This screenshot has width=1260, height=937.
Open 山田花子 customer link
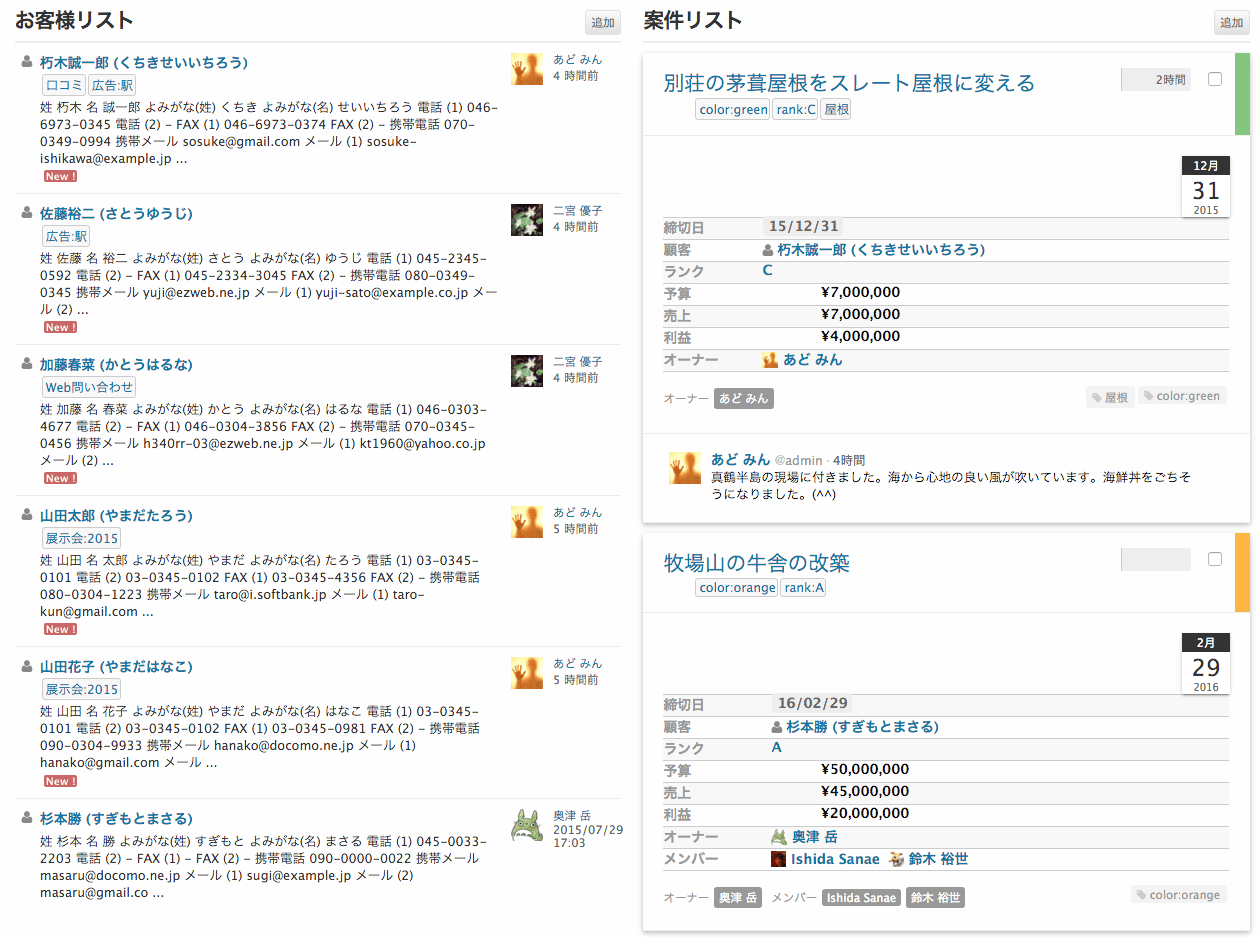tap(116, 667)
